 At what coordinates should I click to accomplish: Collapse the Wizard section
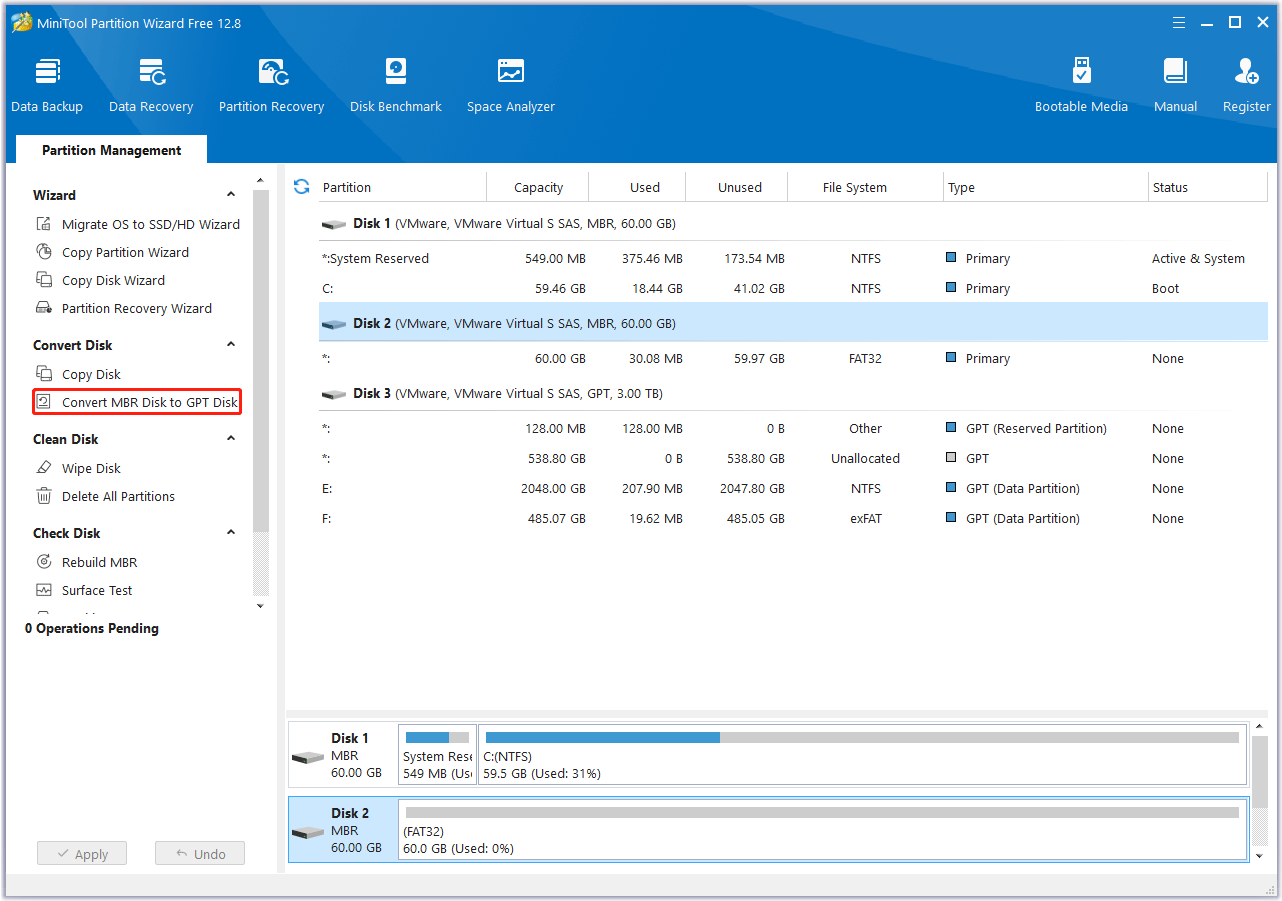(x=231, y=195)
